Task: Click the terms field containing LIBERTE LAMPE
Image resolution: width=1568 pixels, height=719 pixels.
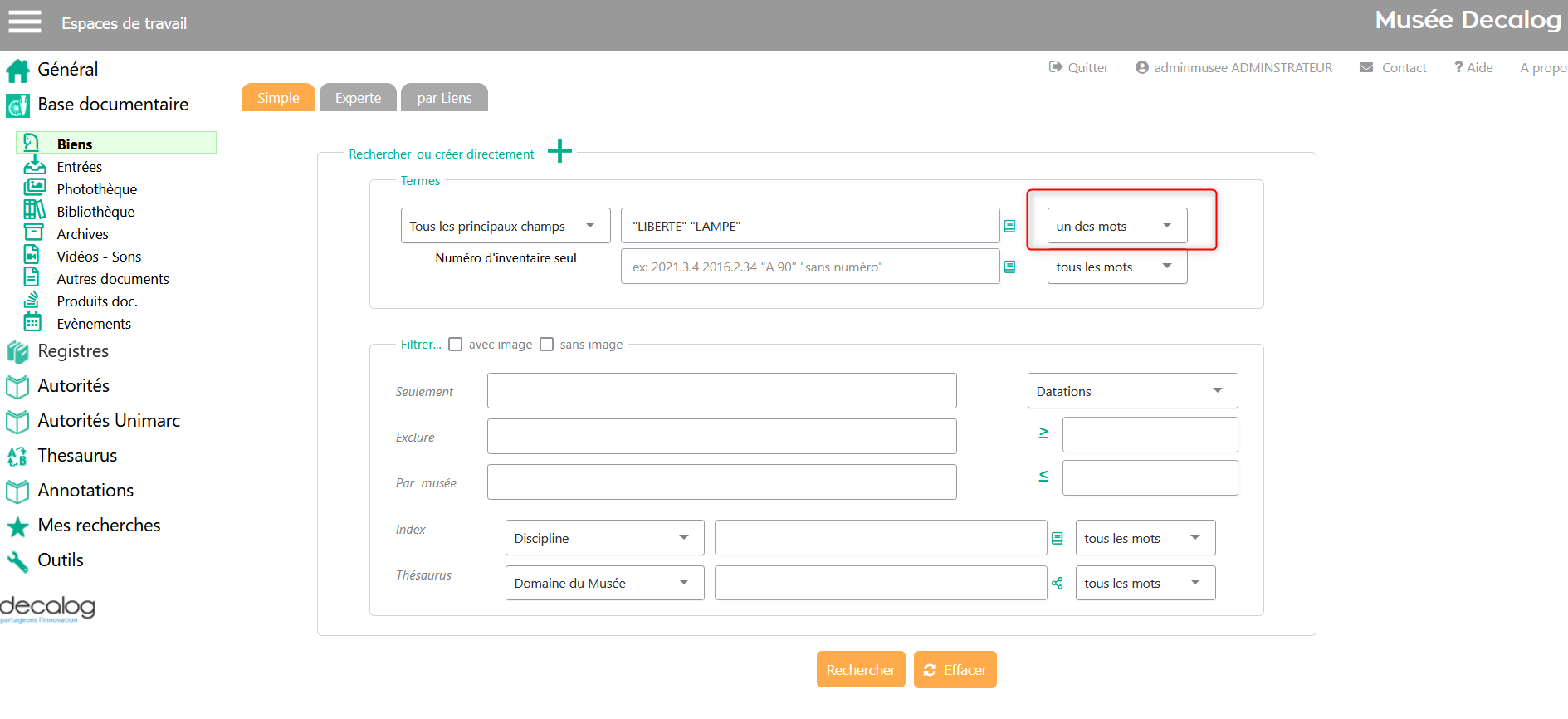Action: (x=810, y=226)
